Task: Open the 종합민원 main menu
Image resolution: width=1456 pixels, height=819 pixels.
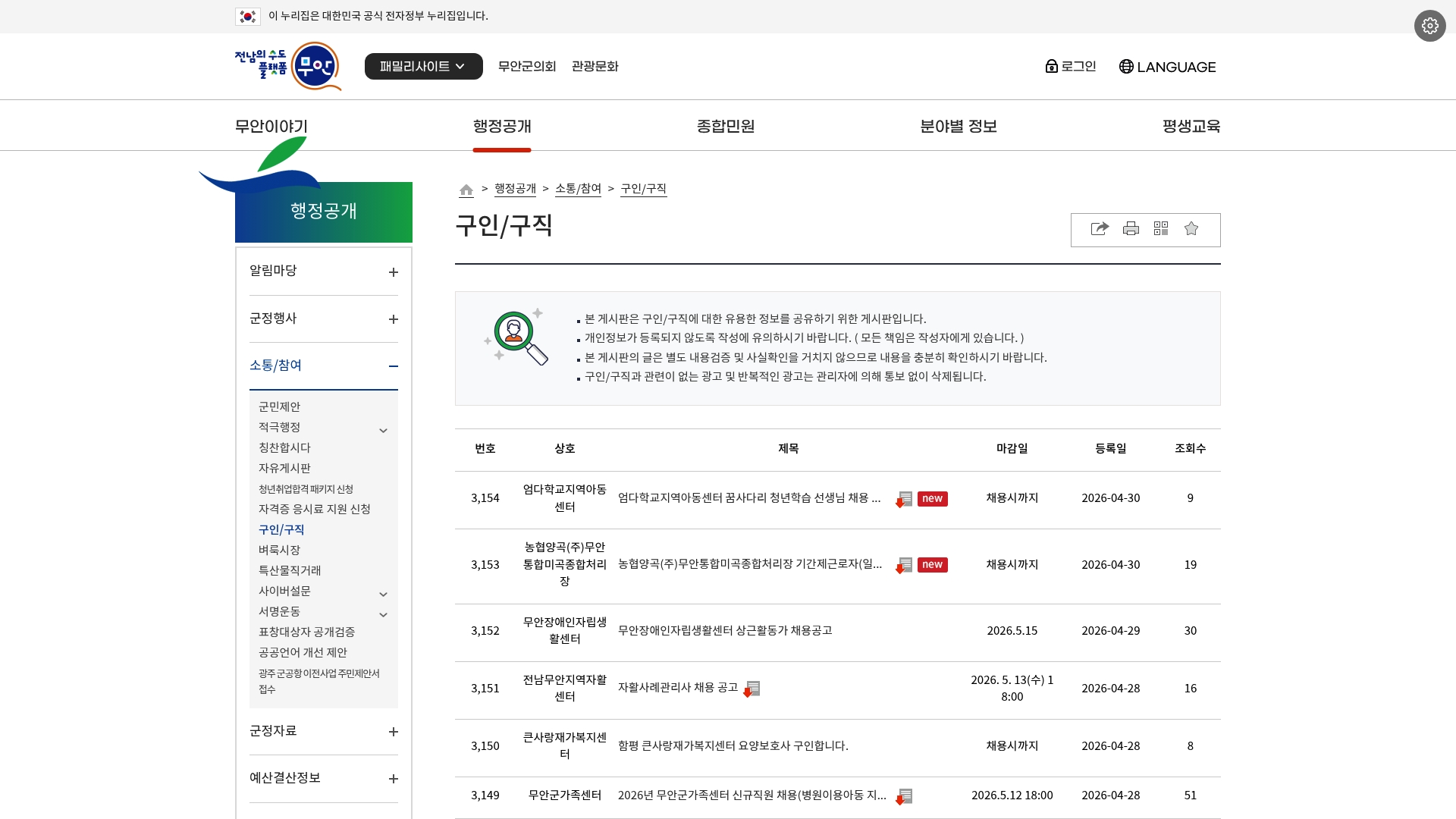Action: pos(726,127)
